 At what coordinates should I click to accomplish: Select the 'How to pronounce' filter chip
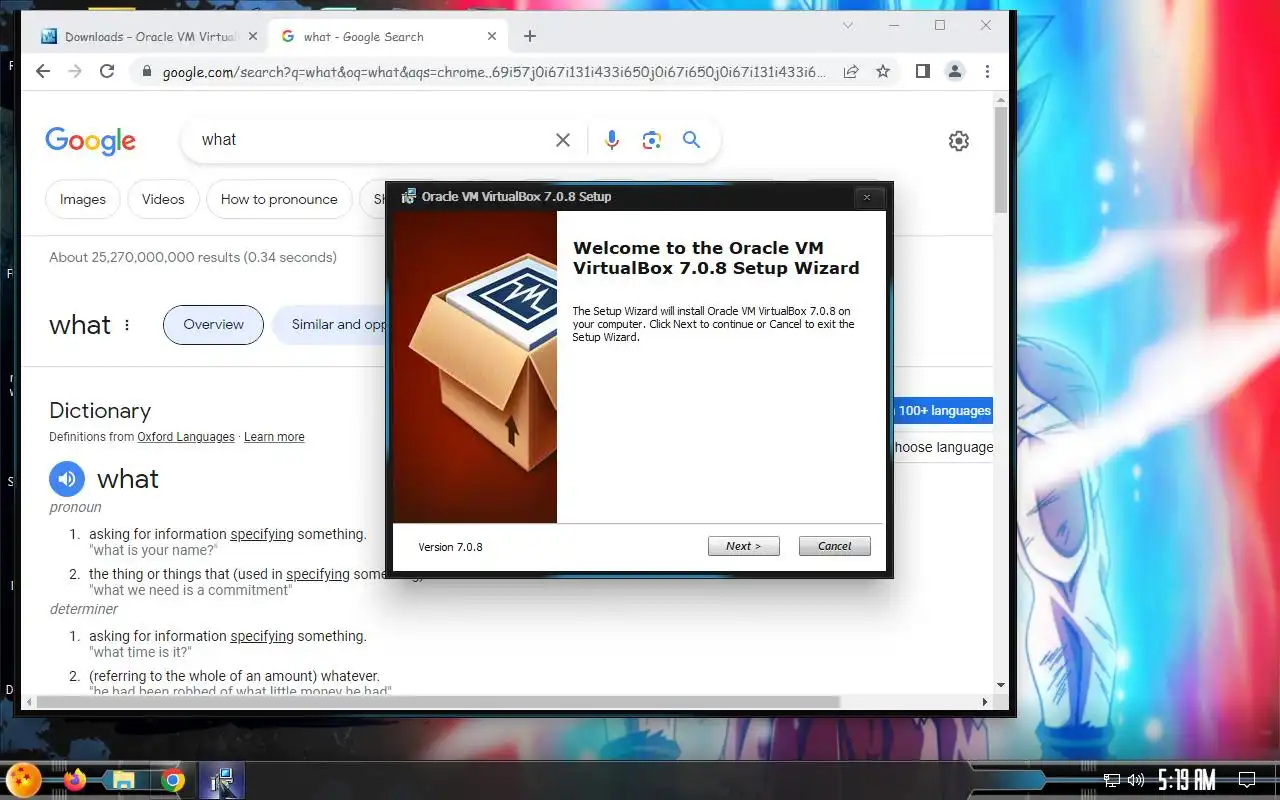(279, 199)
